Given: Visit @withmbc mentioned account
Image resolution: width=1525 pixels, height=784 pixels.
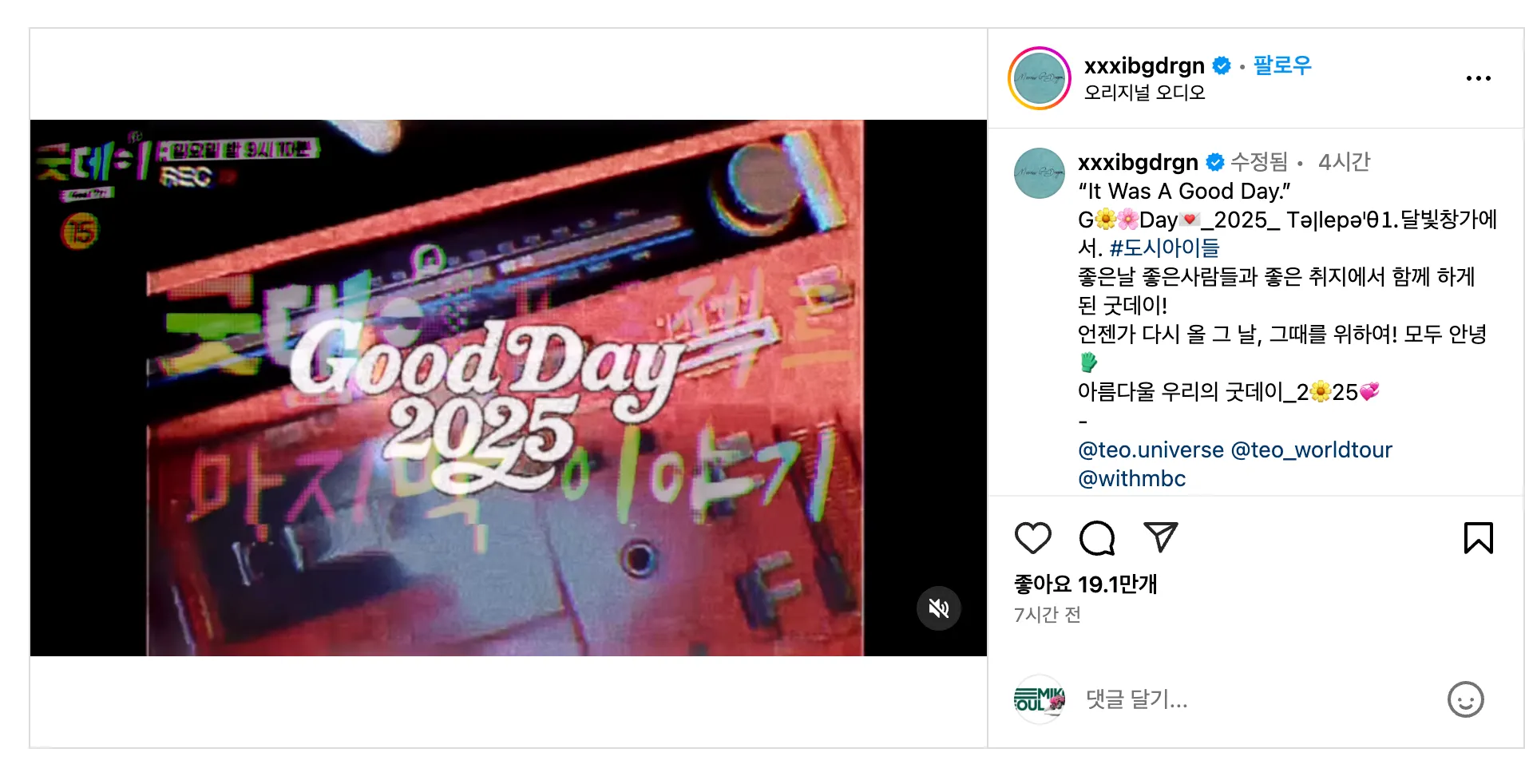Looking at the screenshot, I should [1132, 479].
